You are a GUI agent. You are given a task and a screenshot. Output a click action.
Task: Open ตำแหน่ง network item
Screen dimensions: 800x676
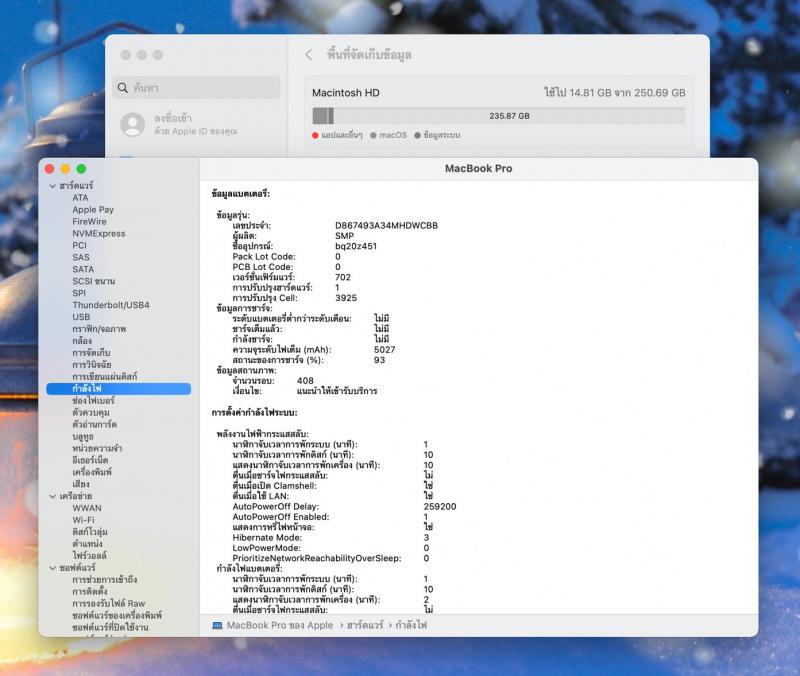coord(87,544)
